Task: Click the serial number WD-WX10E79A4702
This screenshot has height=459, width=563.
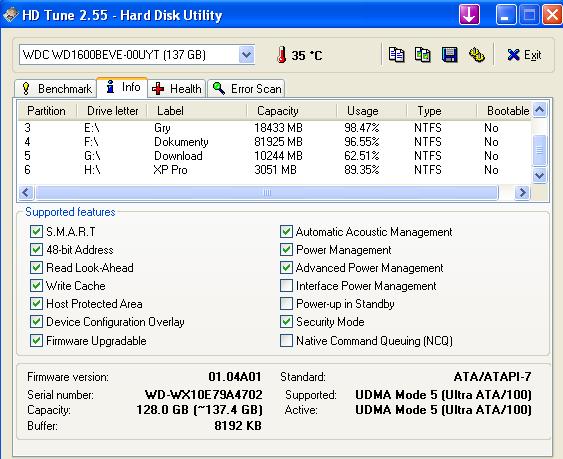Action: (x=204, y=395)
